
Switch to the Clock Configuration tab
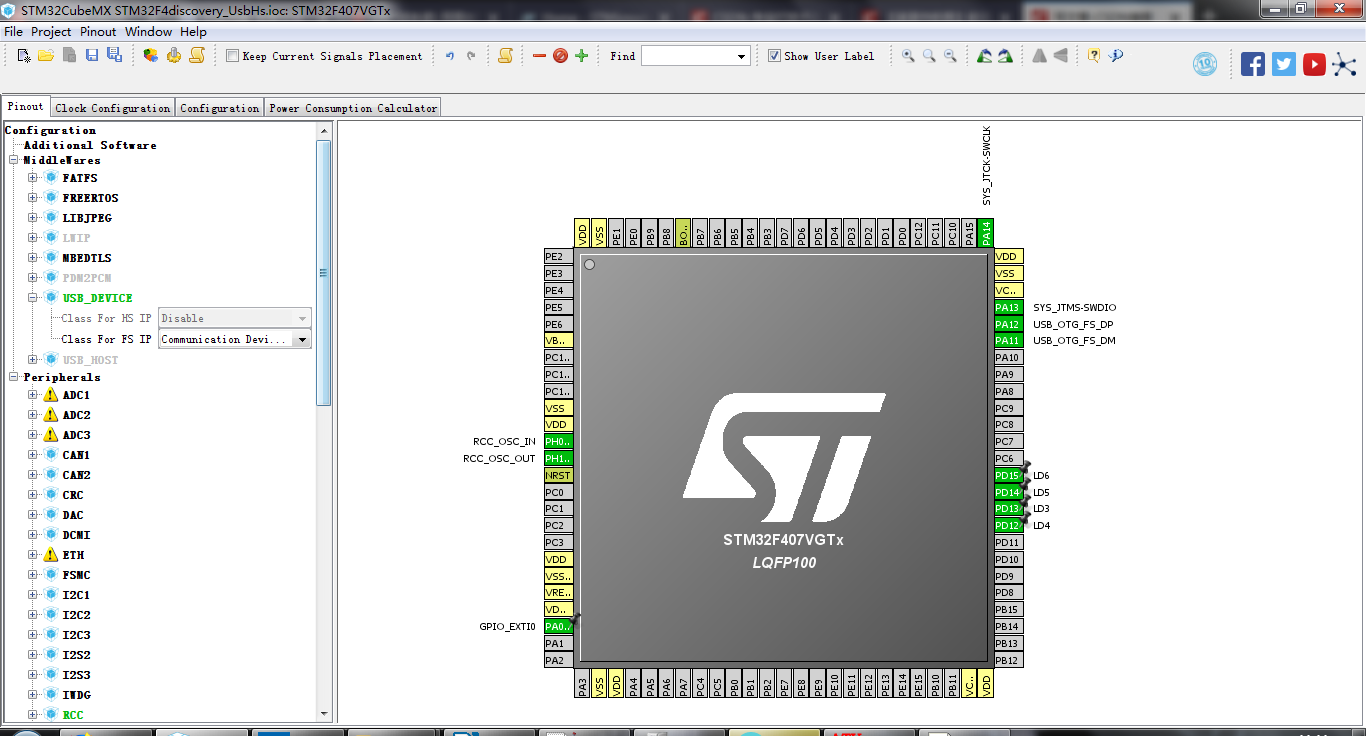click(x=112, y=106)
